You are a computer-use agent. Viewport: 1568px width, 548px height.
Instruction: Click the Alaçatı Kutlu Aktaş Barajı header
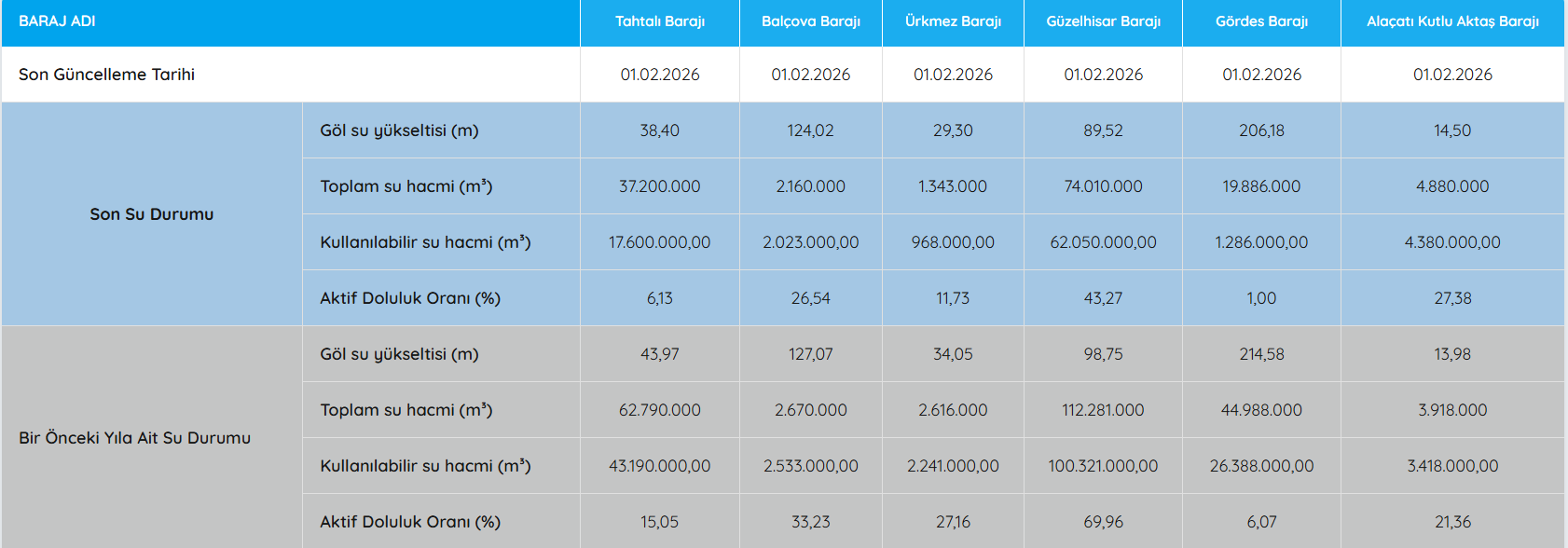tap(1452, 21)
